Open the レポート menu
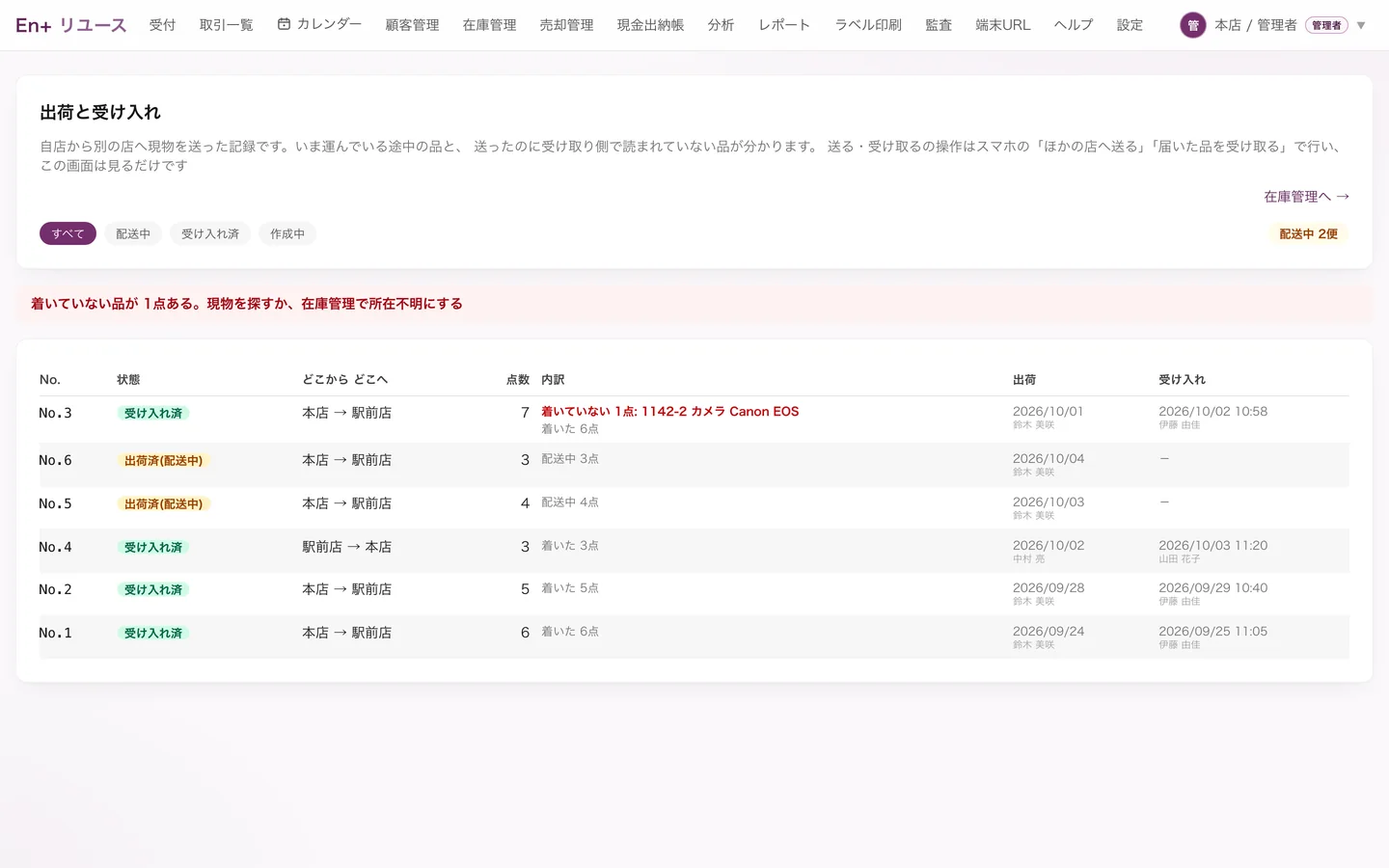The height and width of the screenshot is (868, 1389). [x=784, y=25]
